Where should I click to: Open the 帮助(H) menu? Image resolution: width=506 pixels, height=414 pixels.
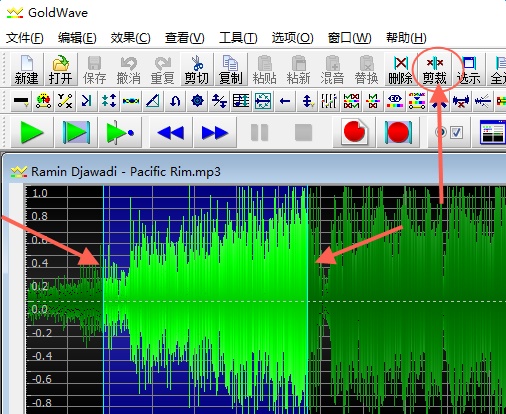tap(406, 38)
